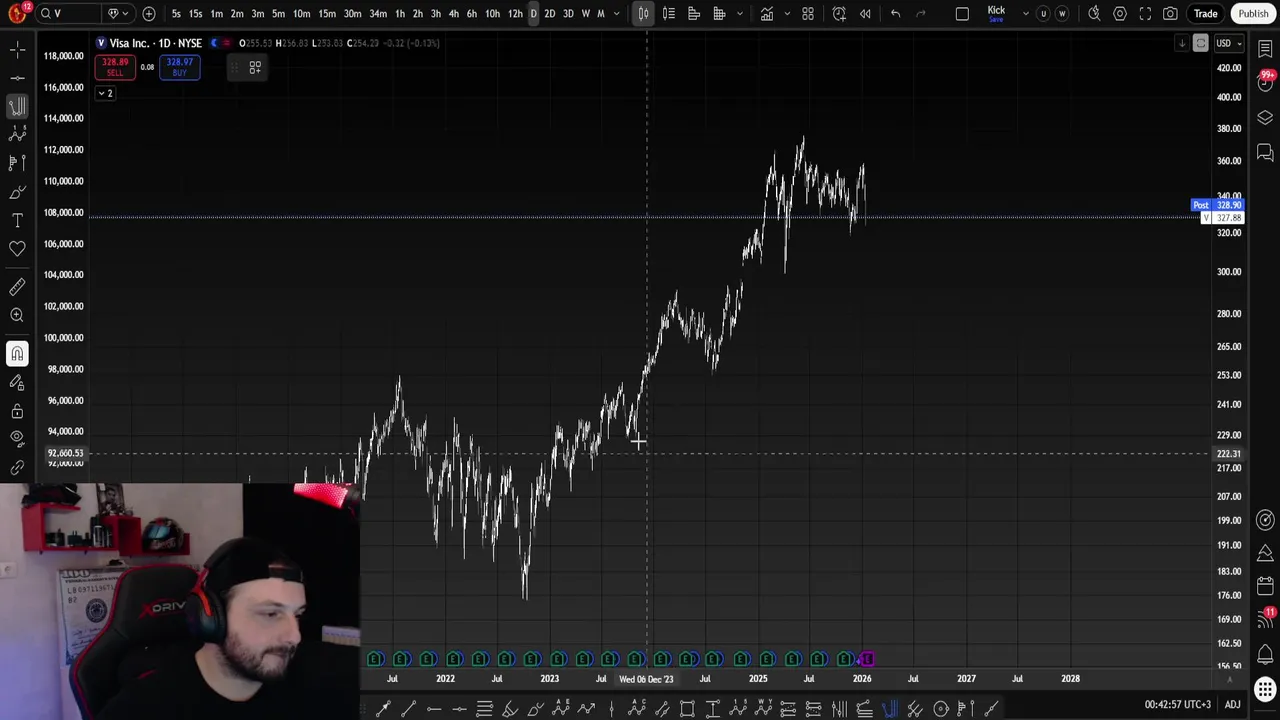1280x720 pixels.
Task: Toggle the Magnet mode in left toolbar
Action: [x=17, y=354]
